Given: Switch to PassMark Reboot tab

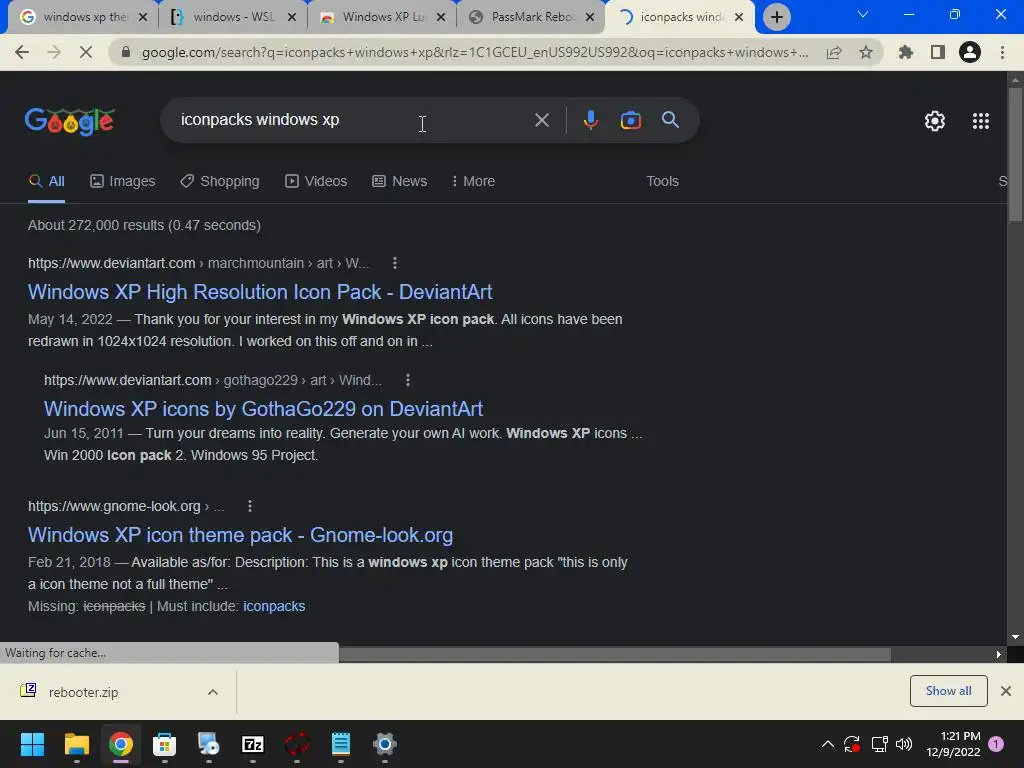Looking at the screenshot, I should [531, 17].
